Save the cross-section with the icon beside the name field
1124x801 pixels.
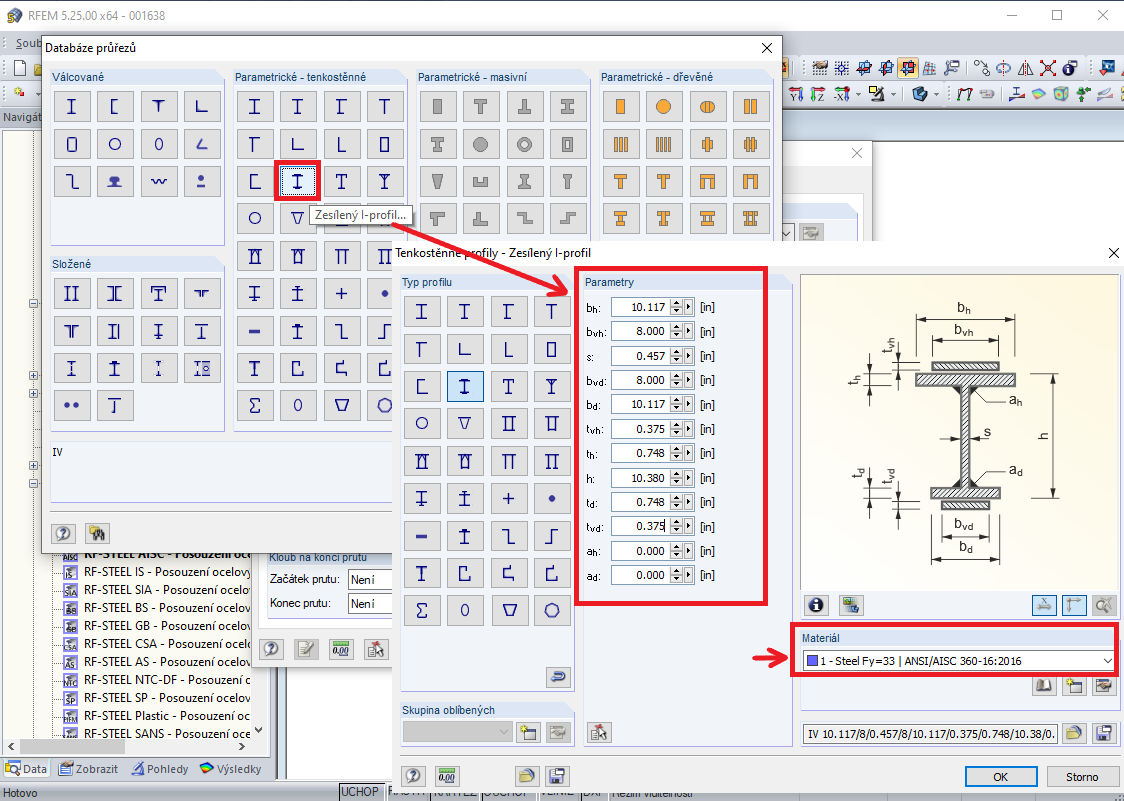(1104, 734)
